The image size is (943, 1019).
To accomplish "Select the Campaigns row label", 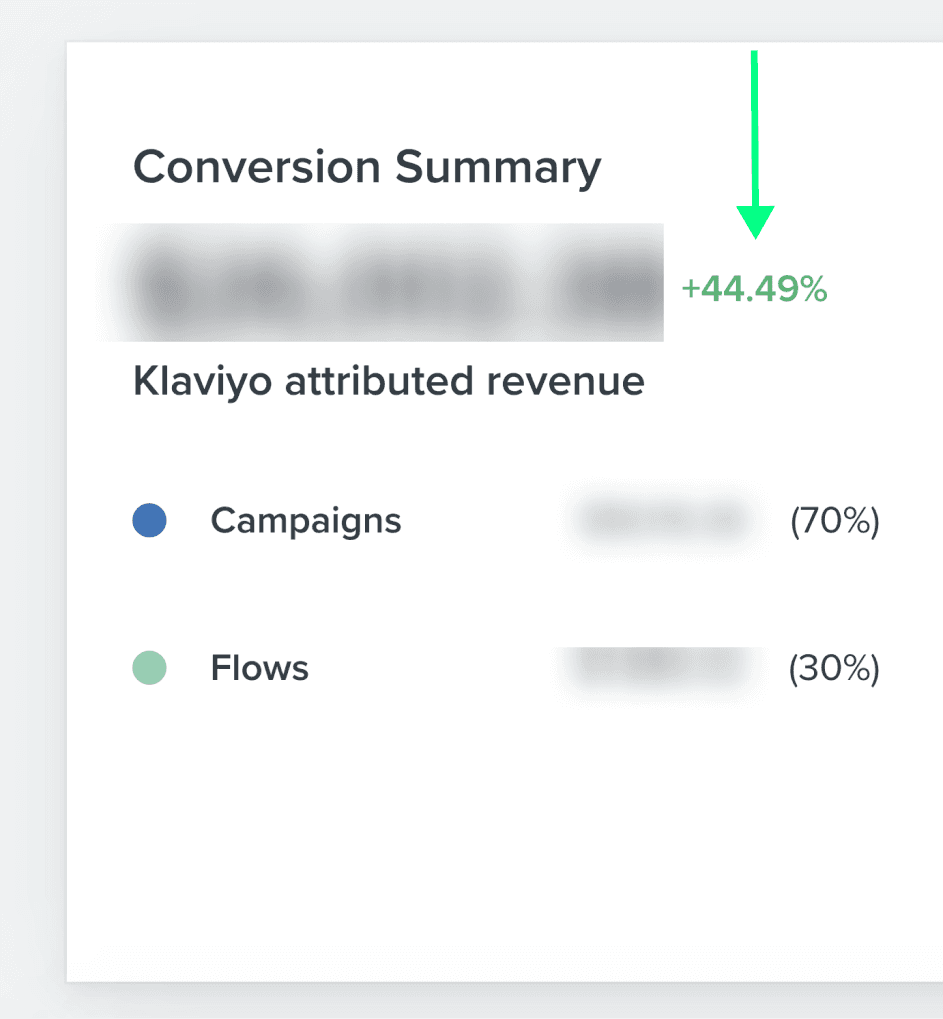I will point(306,521).
